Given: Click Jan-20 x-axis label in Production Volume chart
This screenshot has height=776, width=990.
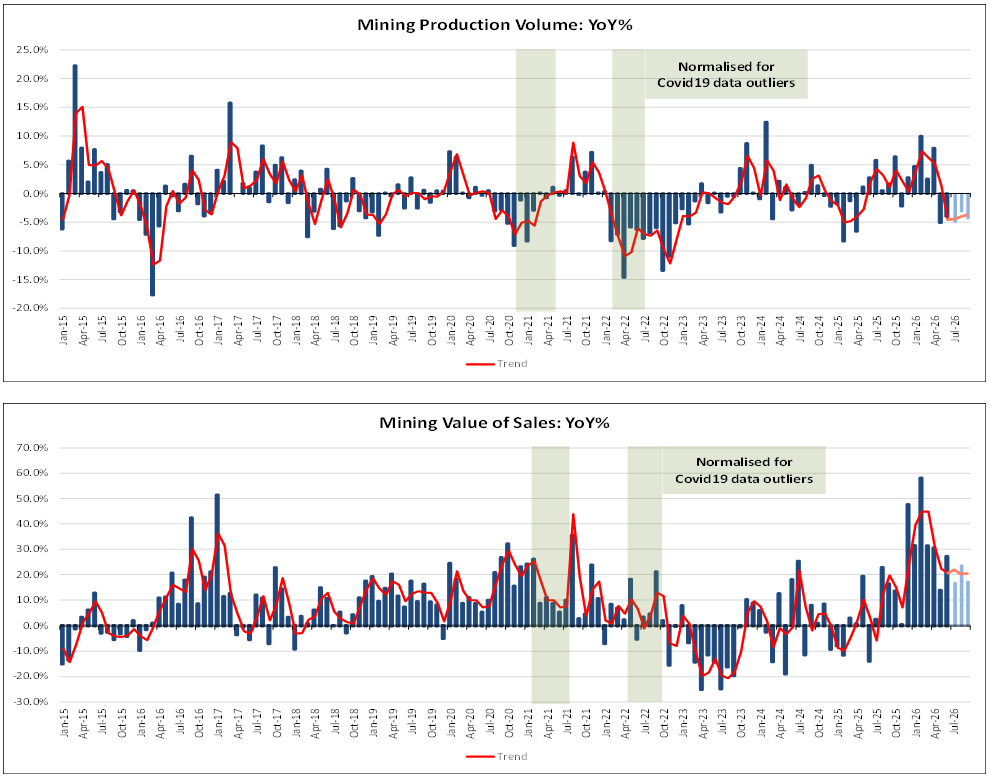Looking at the screenshot, I should point(451,330).
